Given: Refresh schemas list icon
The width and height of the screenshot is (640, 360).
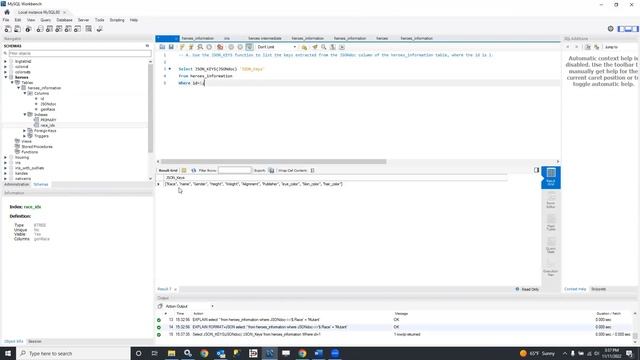Looking at the screenshot, I should [x=147, y=46].
